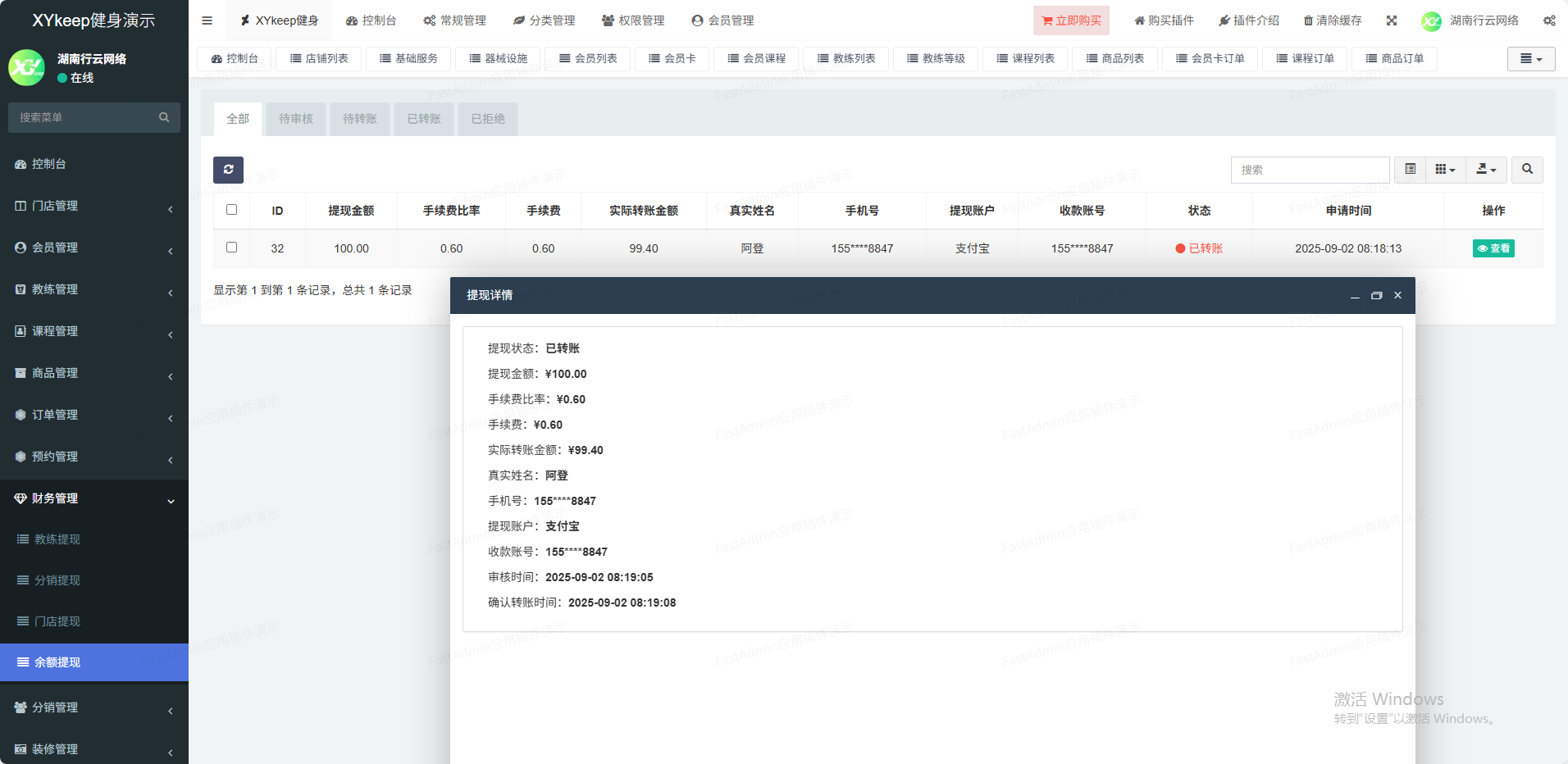Screen dimensions: 1568x764
Task: Open the export data dropdown
Action: (1486, 170)
